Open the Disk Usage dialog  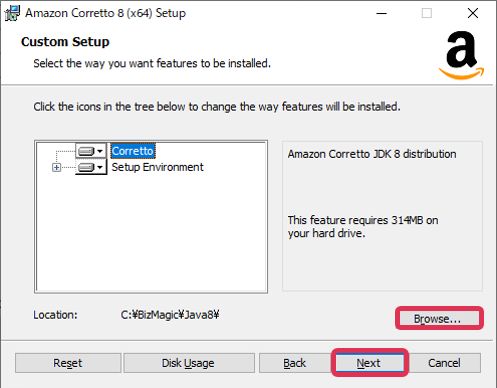click(188, 363)
